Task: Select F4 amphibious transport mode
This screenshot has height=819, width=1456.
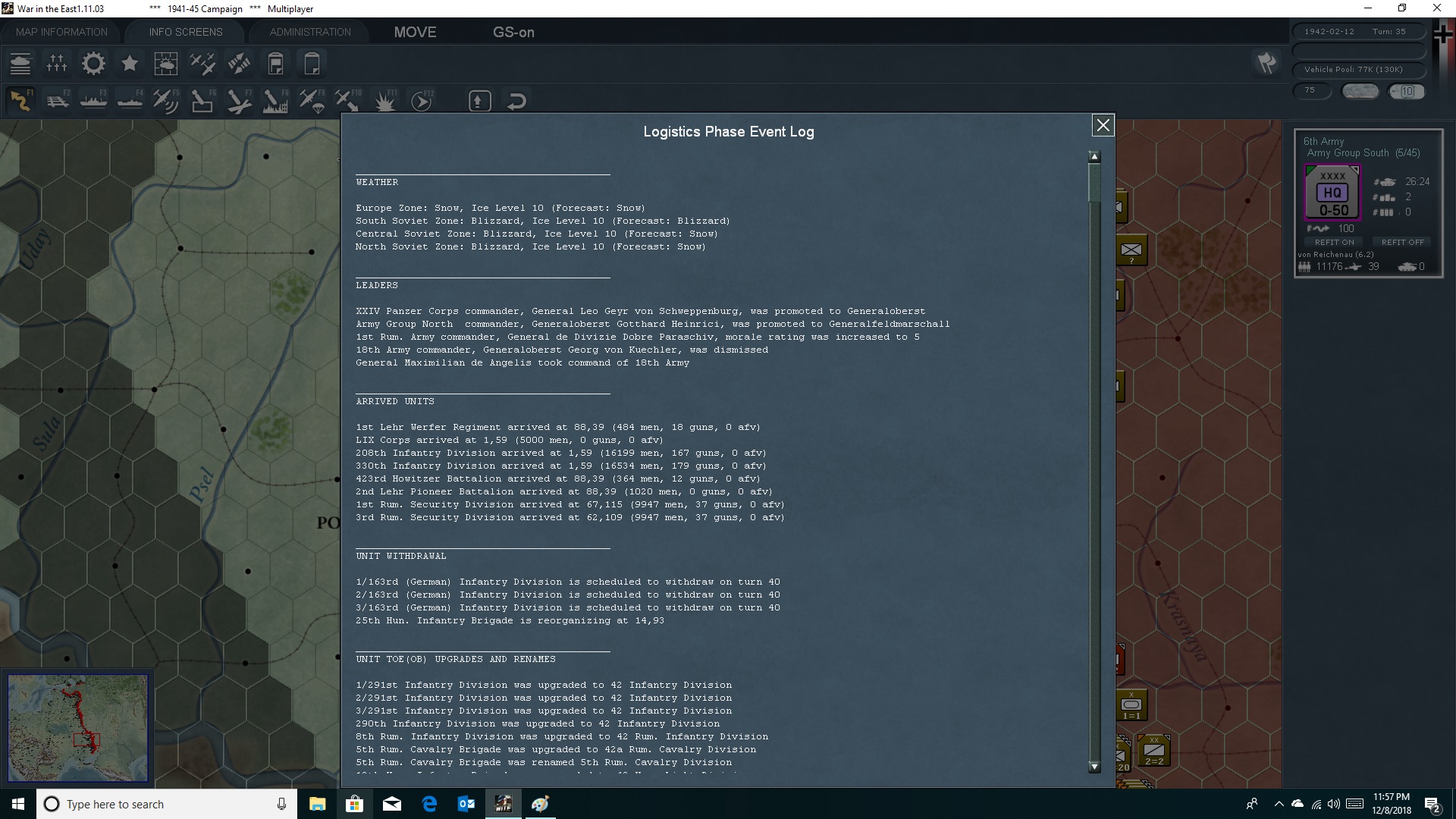Action: 130,101
